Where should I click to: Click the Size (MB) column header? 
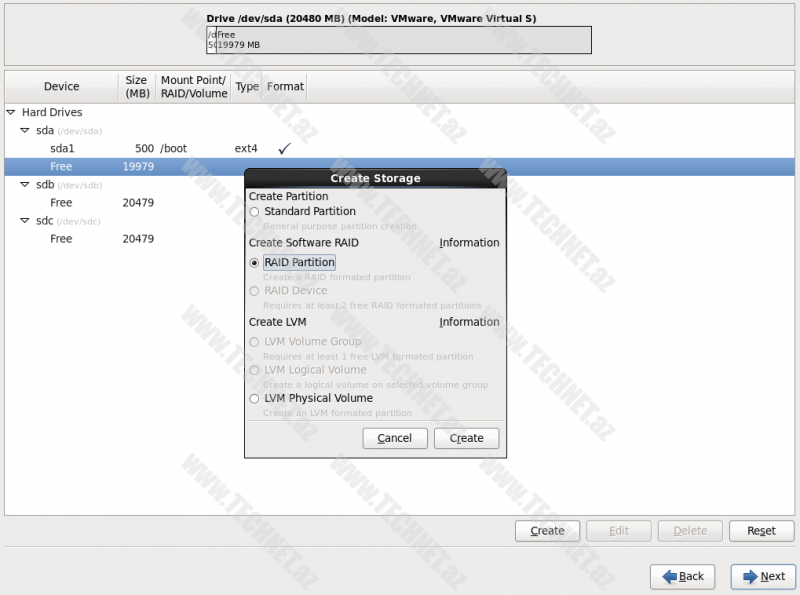pos(136,87)
